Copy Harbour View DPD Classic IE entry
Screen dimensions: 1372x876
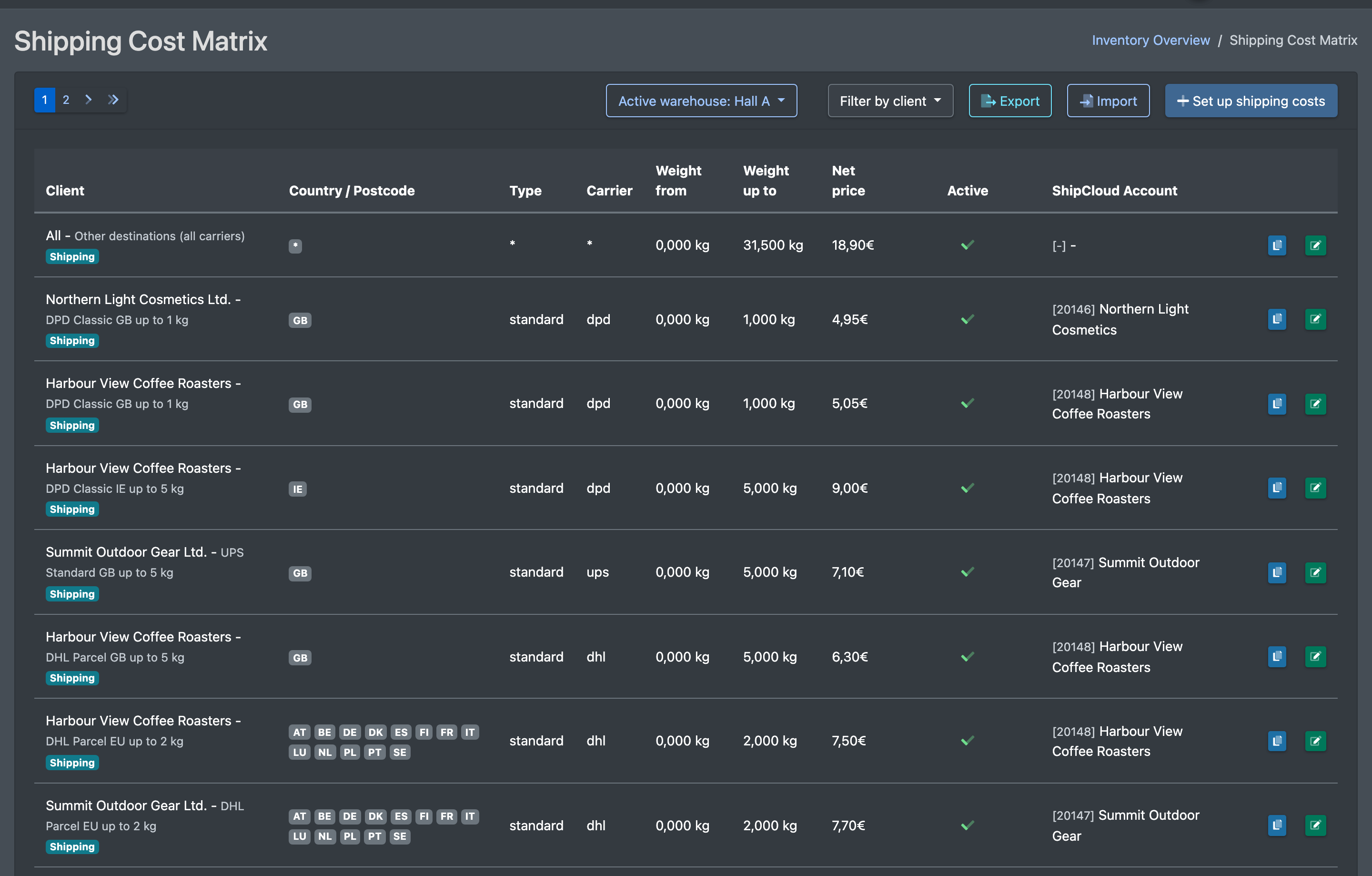coord(1277,488)
